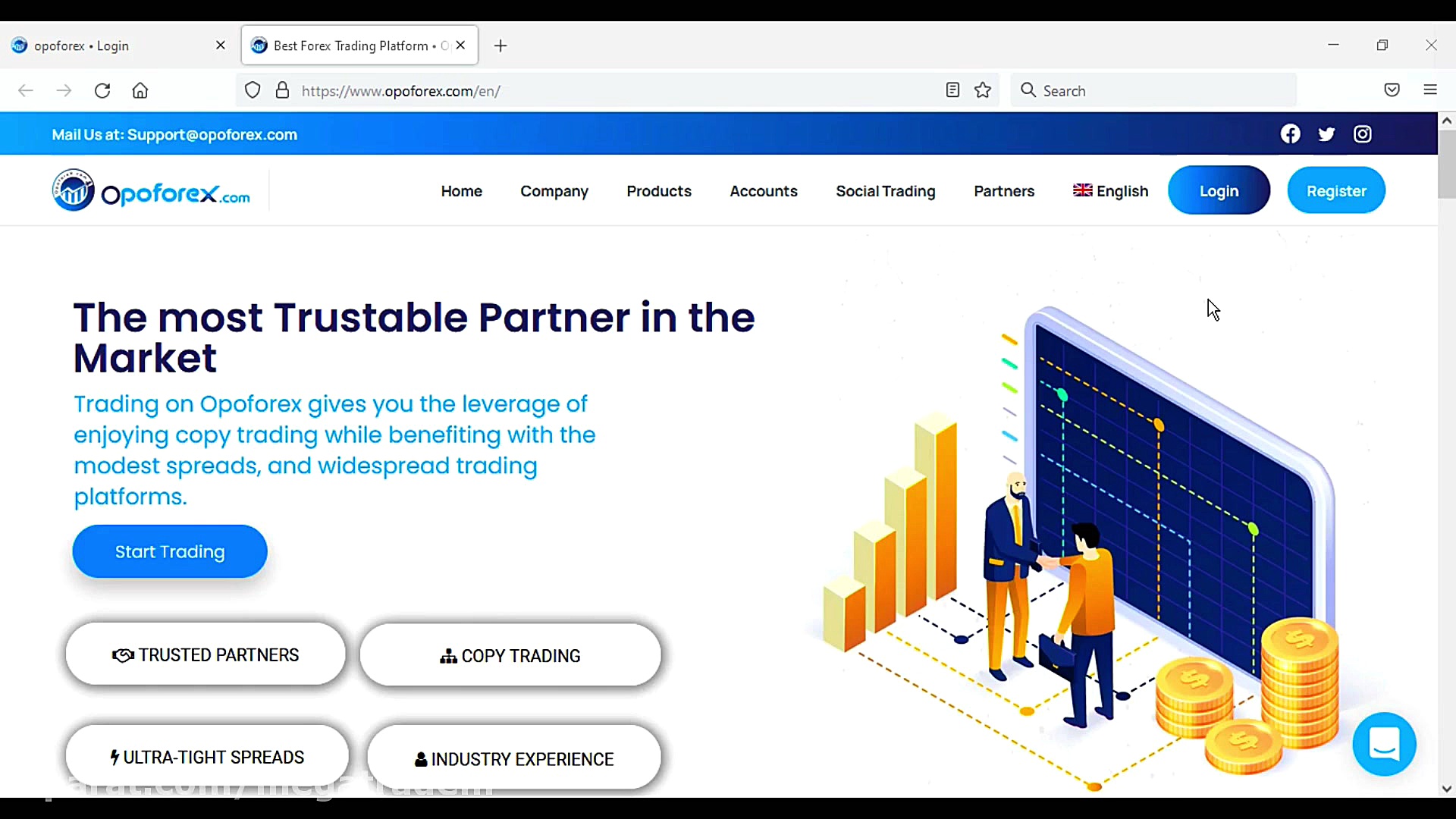Click the Start Trading button
Screen dimensions: 1456x819
coord(170,551)
